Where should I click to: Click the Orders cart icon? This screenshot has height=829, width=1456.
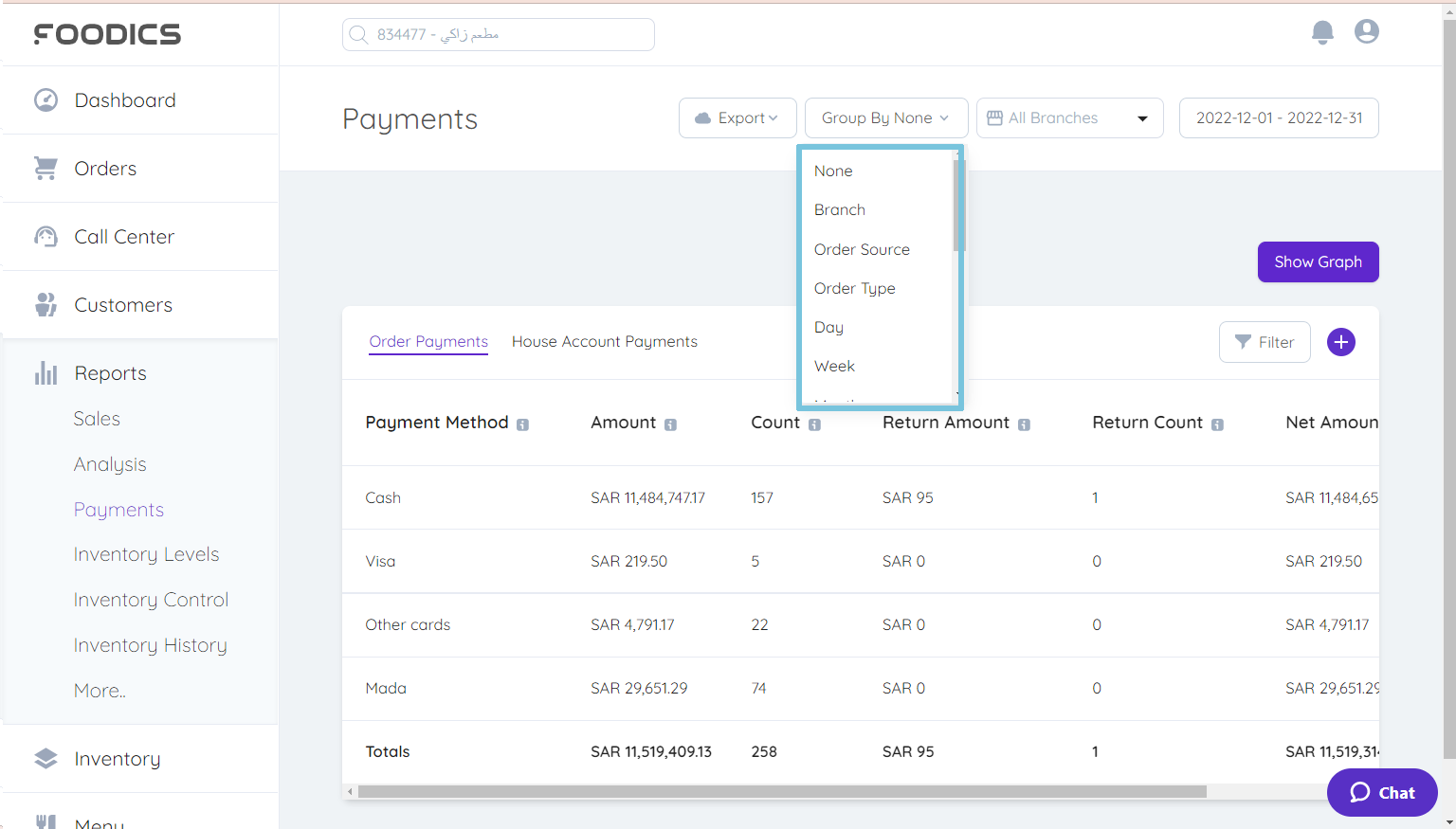[x=45, y=168]
